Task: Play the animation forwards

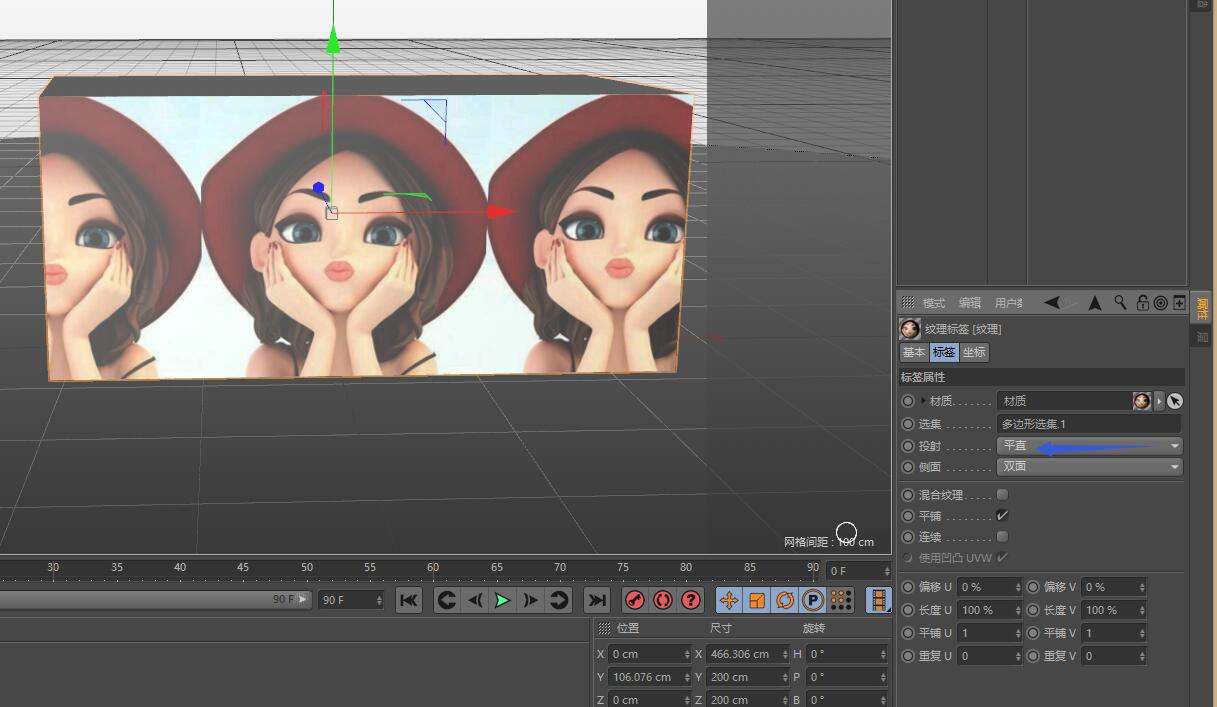Action: coord(502,600)
